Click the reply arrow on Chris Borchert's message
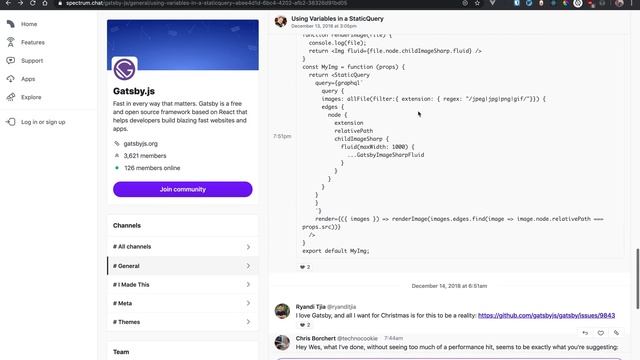This screenshot has width=640, height=360. click(x=585, y=333)
